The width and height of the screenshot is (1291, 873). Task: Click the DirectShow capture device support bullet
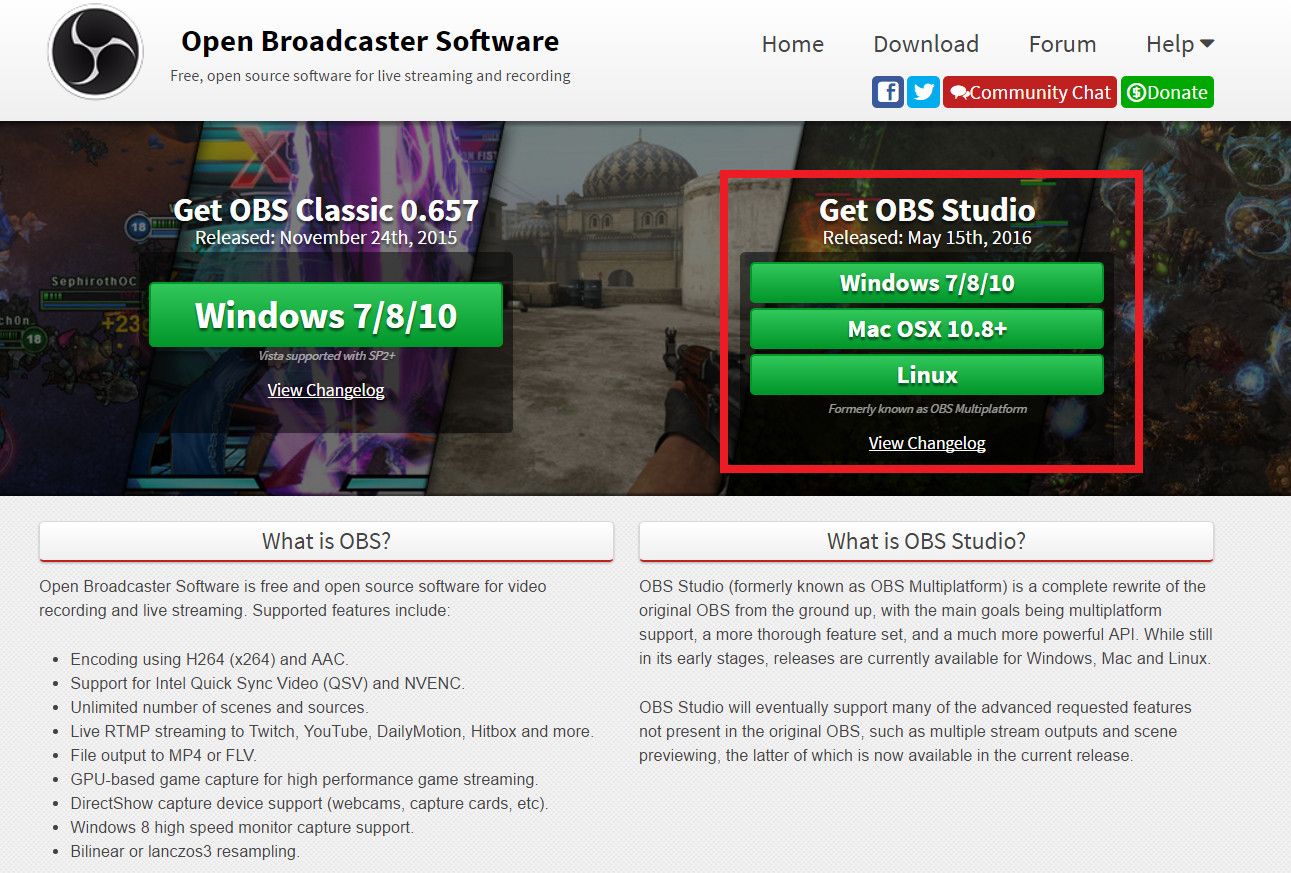click(309, 803)
